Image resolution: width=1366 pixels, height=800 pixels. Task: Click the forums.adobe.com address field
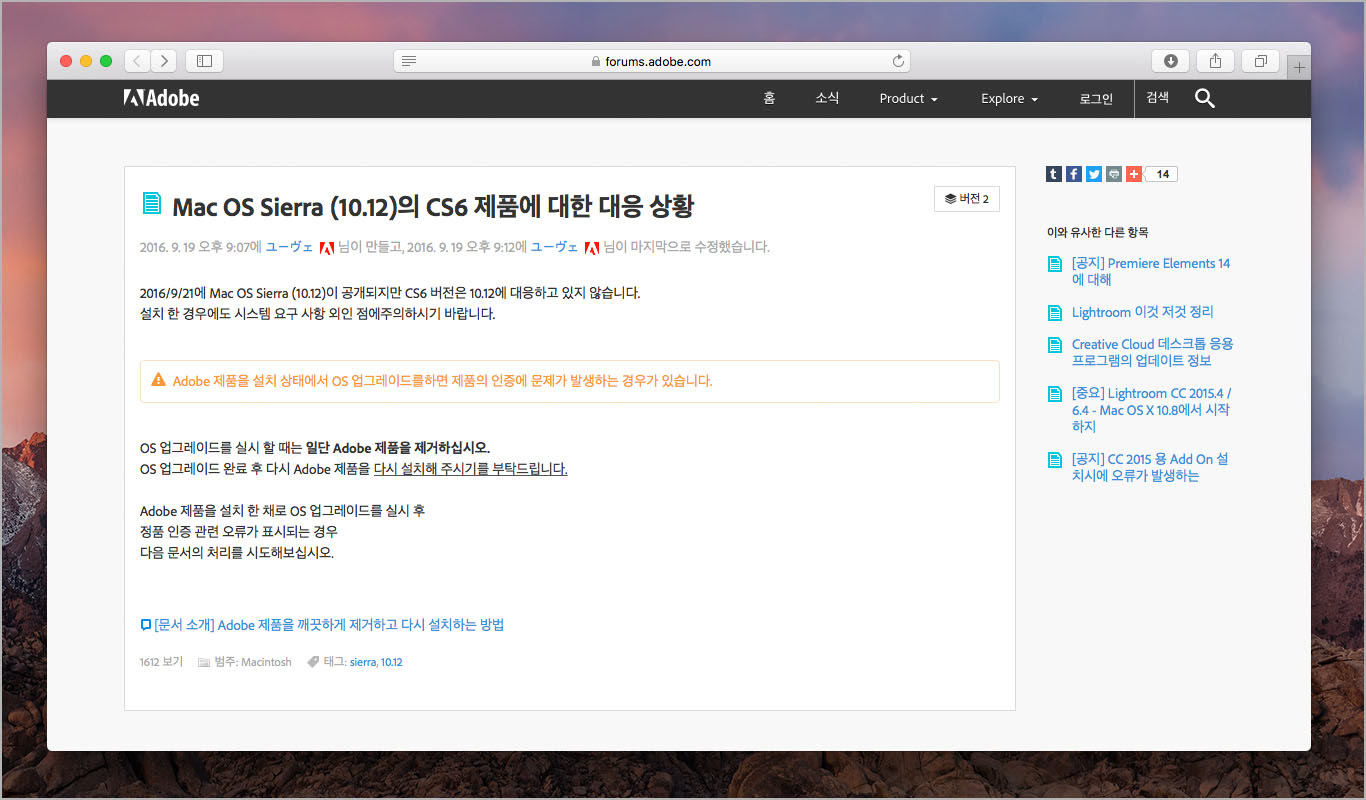click(652, 61)
